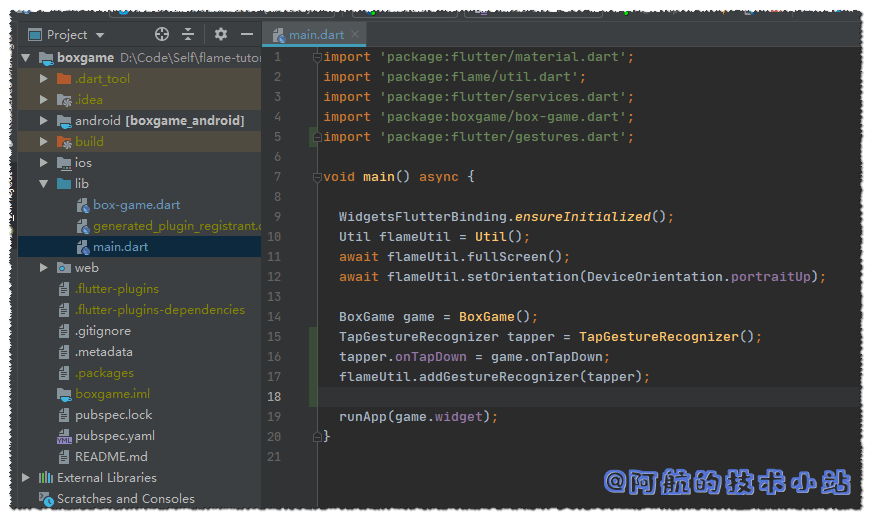Screen dimensions: 872x519
Task: Hide the Project panel with minimize icon
Action: tap(247, 34)
